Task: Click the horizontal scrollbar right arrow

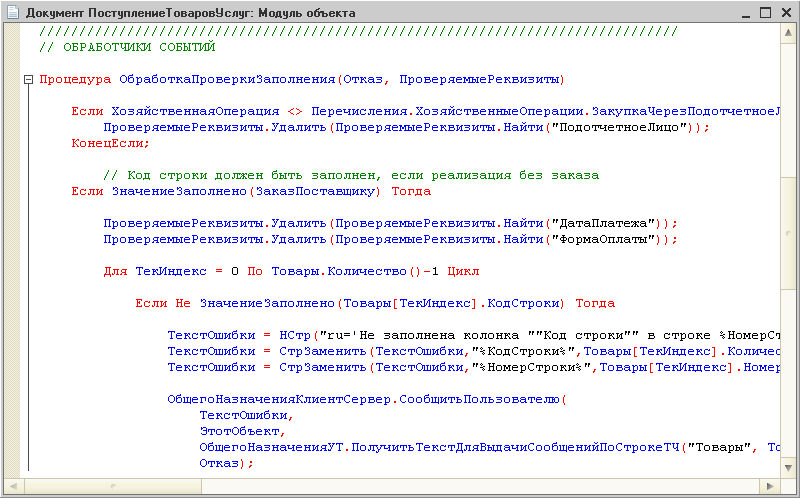Action: (x=770, y=486)
